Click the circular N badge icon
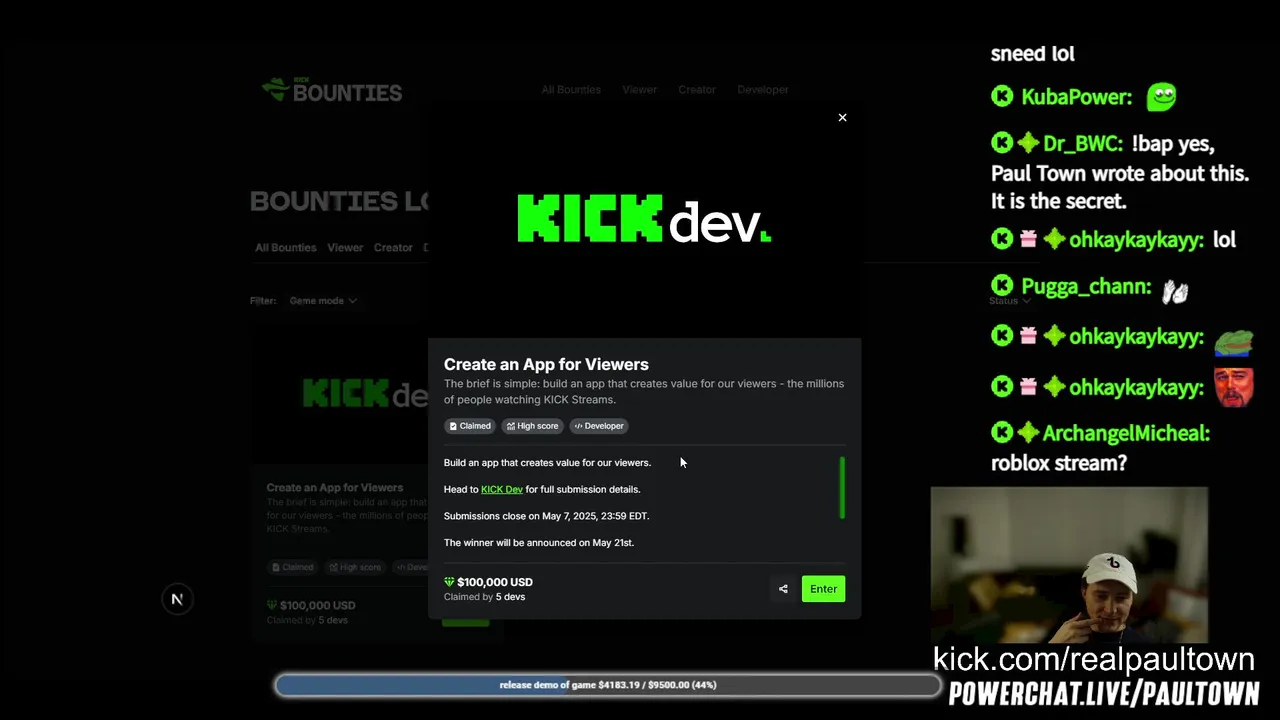This screenshot has height=720, width=1280. tap(177, 599)
